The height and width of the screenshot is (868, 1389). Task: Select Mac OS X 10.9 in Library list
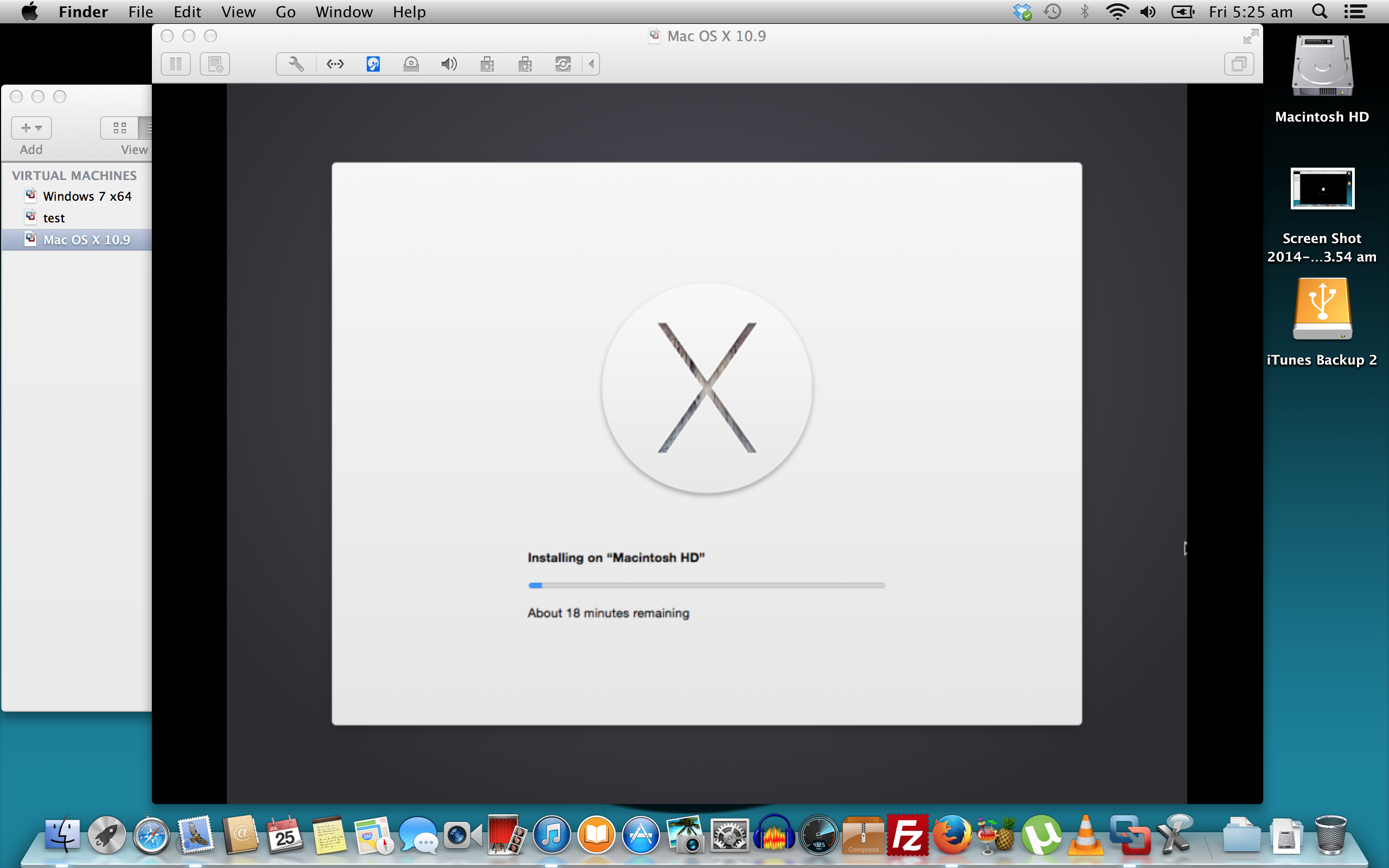pyautogui.click(x=77, y=240)
